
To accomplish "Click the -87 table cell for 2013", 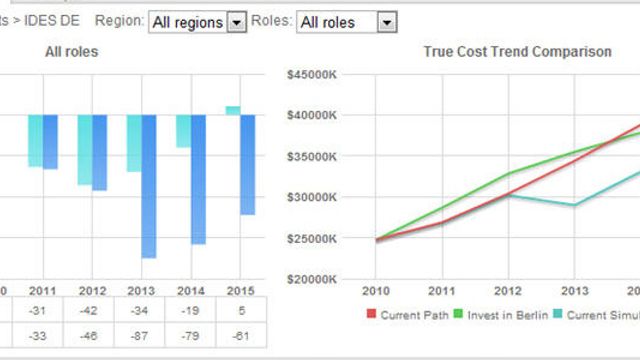I will 140,336.
